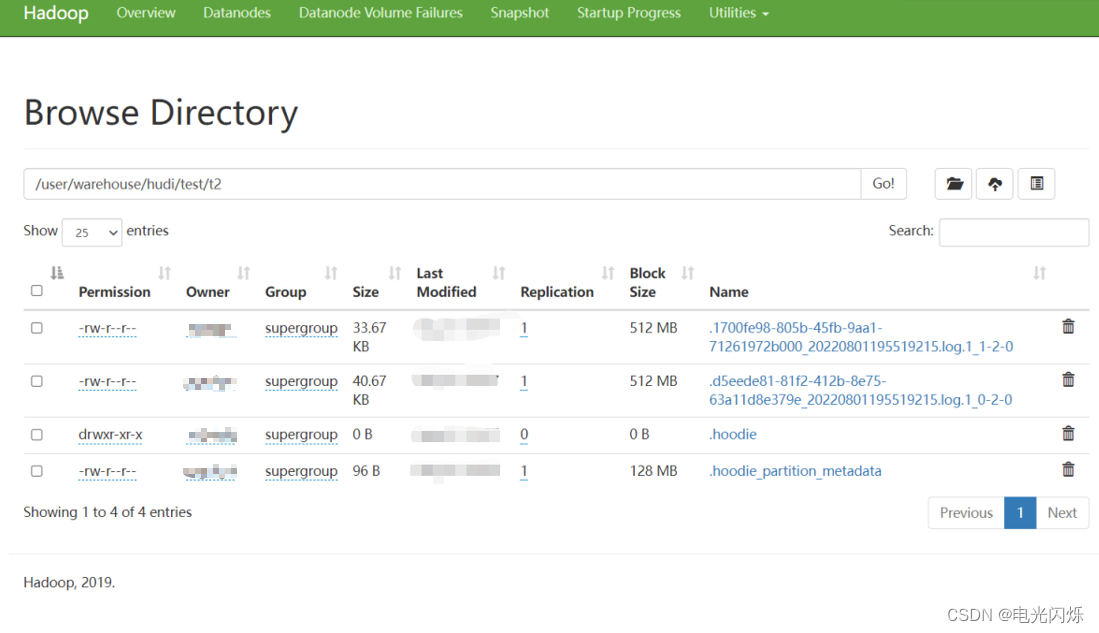Delete the .d5eede81 log file
Image resolution: width=1099 pixels, height=633 pixels.
pyautogui.click(x=1068, y=380)
